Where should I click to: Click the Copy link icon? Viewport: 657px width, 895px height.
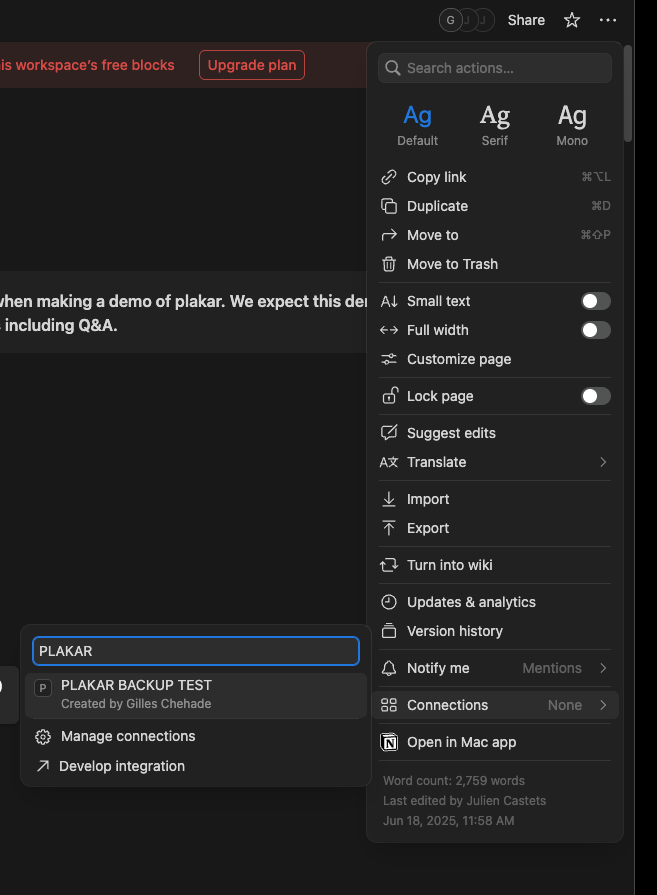click(389, 177)
